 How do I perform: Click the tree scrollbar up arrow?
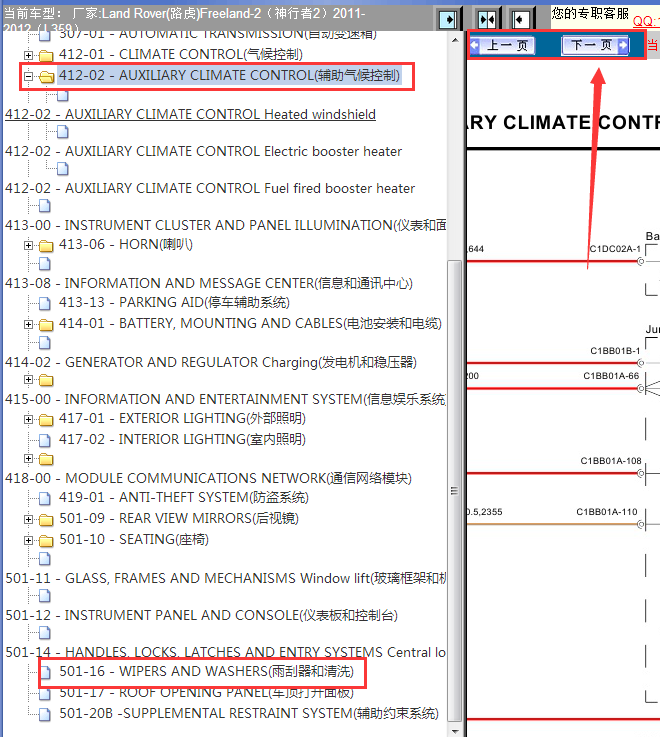coord(455,40)
